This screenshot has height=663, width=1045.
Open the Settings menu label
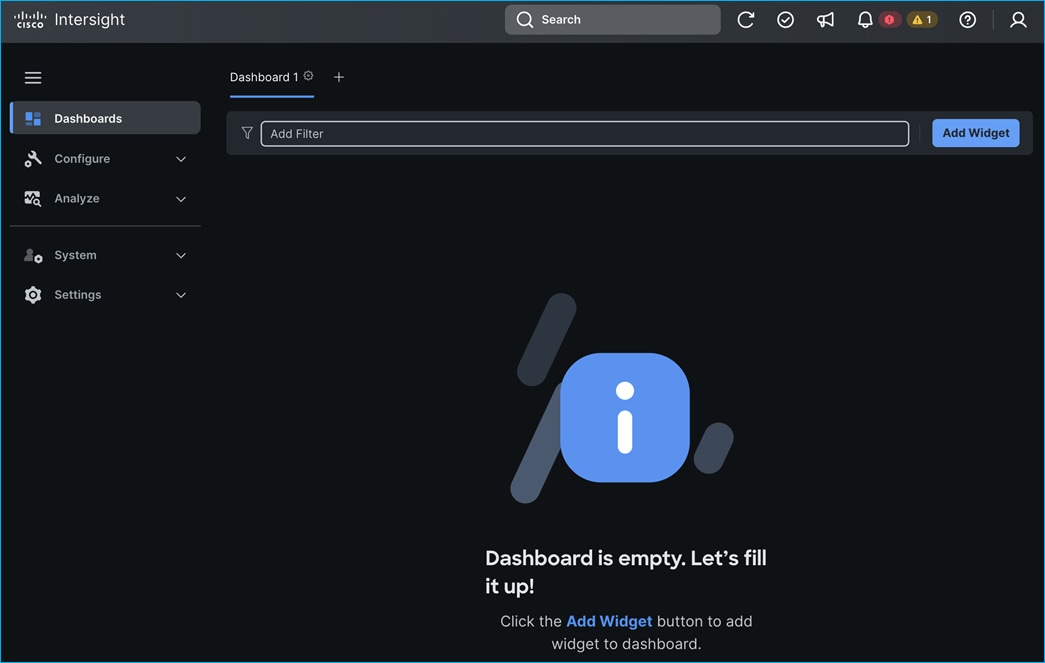click(77, 295)
